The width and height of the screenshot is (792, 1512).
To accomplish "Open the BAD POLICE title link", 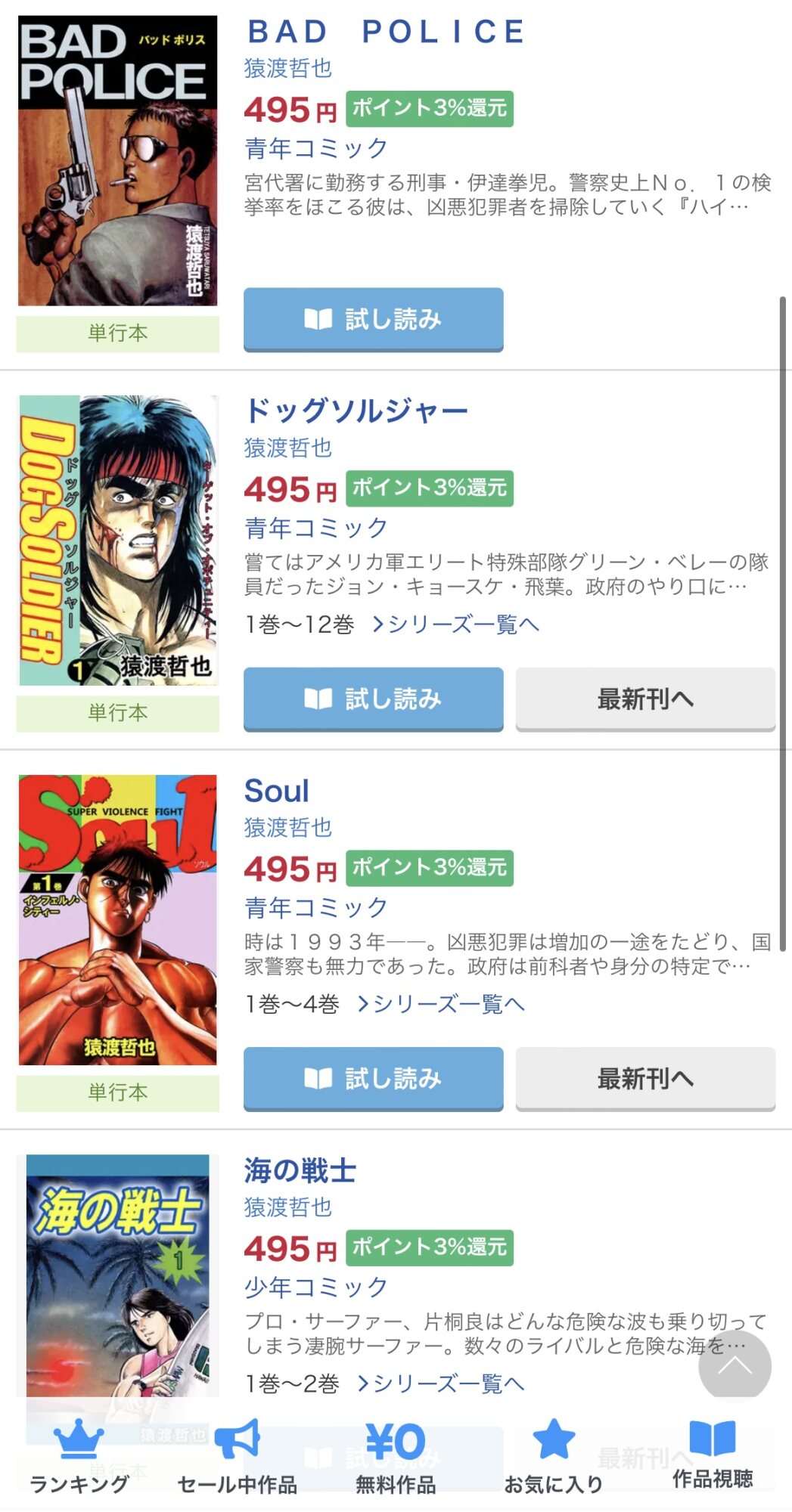I will click(x=386, y=32).
